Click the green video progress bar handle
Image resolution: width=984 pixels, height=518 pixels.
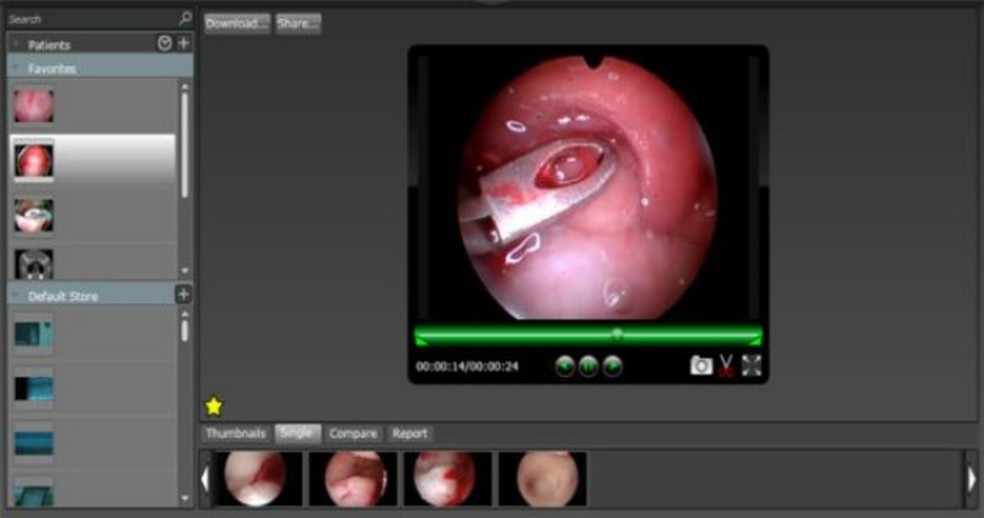click(618, 333)
